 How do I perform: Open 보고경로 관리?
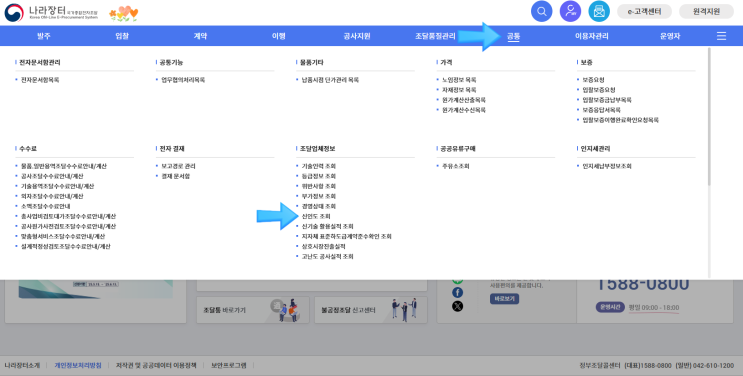click(178, 166)
